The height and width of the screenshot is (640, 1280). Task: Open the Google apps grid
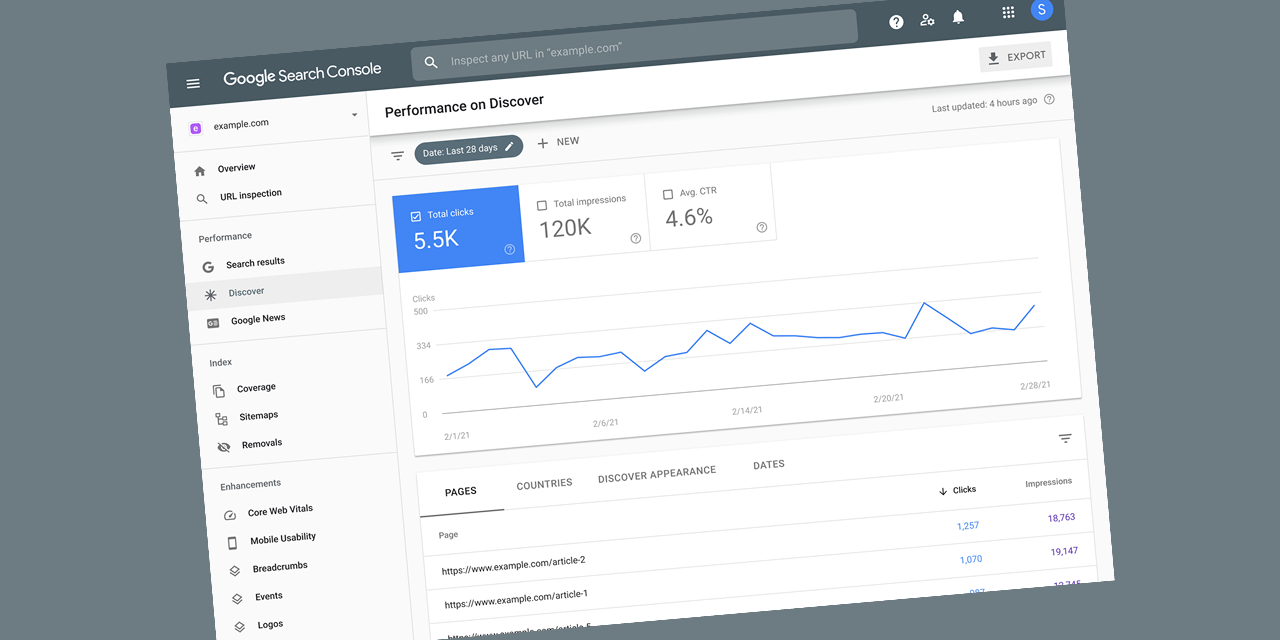coord(1008,12)
